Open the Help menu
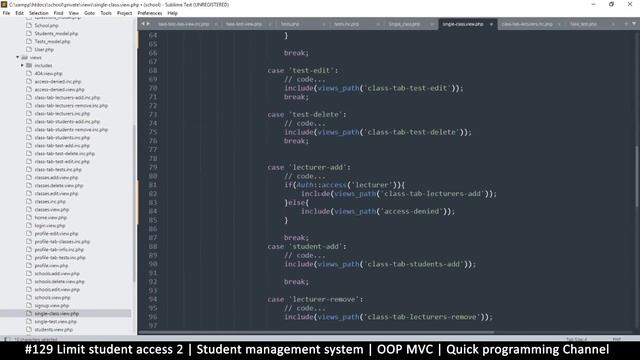Screen dimensions: 640x360 click(172, 13)
